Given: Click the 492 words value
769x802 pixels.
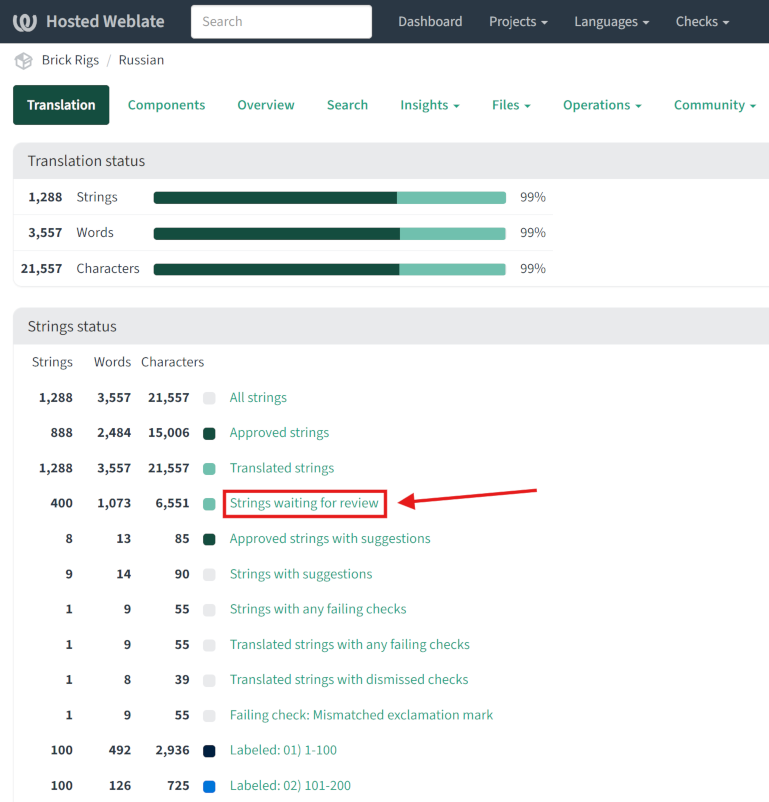Looking at the screenshot, I should (120, 750).
